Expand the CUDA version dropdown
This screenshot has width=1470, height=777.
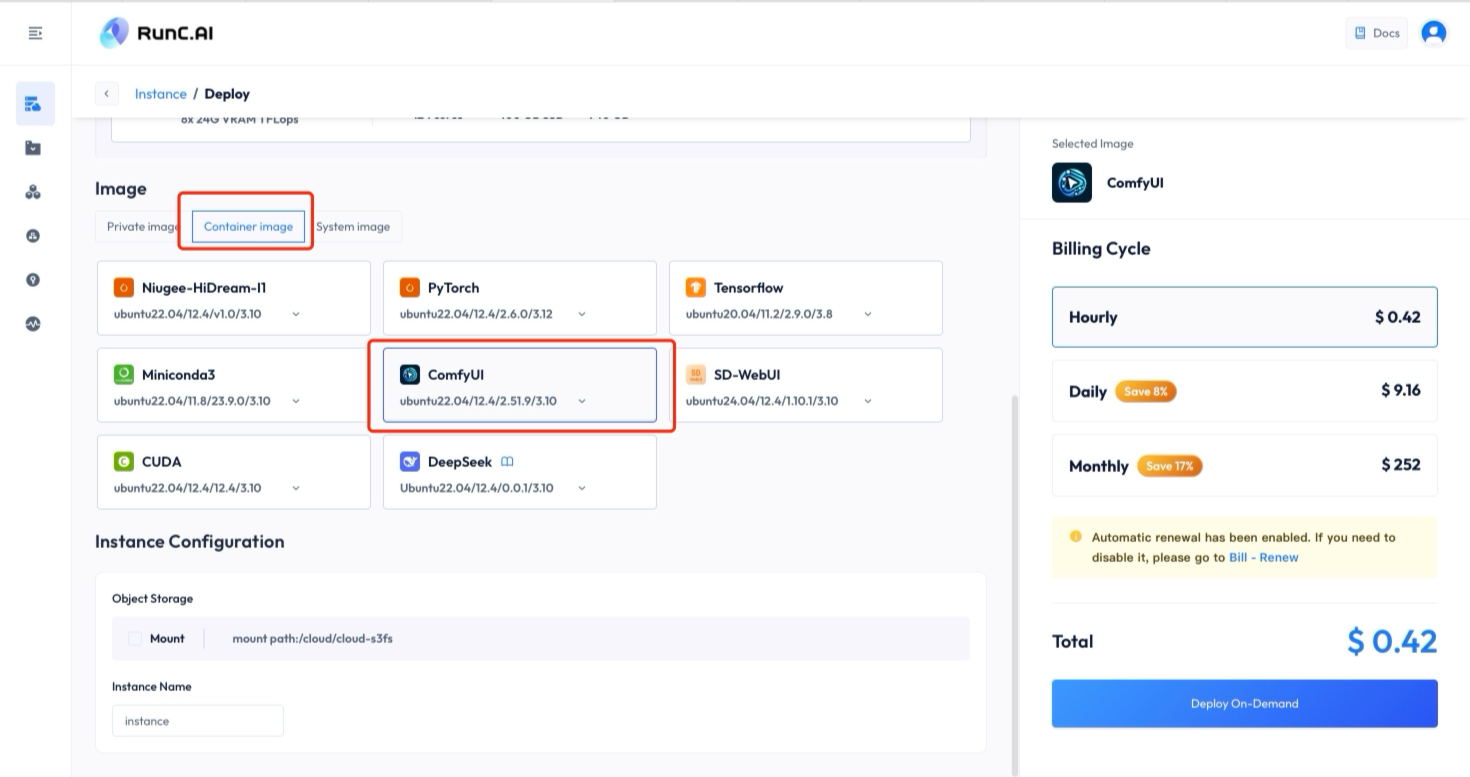tap(295, 488)
